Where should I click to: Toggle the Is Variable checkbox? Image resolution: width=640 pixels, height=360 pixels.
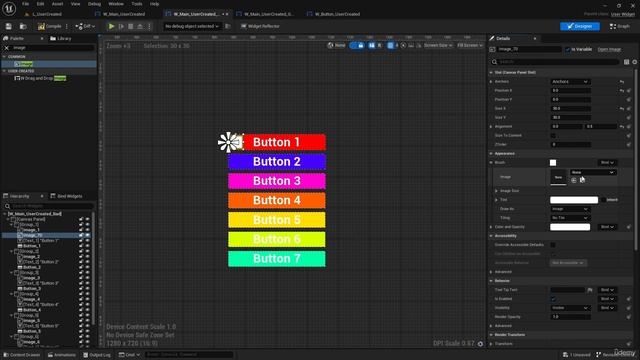(568, 49)
